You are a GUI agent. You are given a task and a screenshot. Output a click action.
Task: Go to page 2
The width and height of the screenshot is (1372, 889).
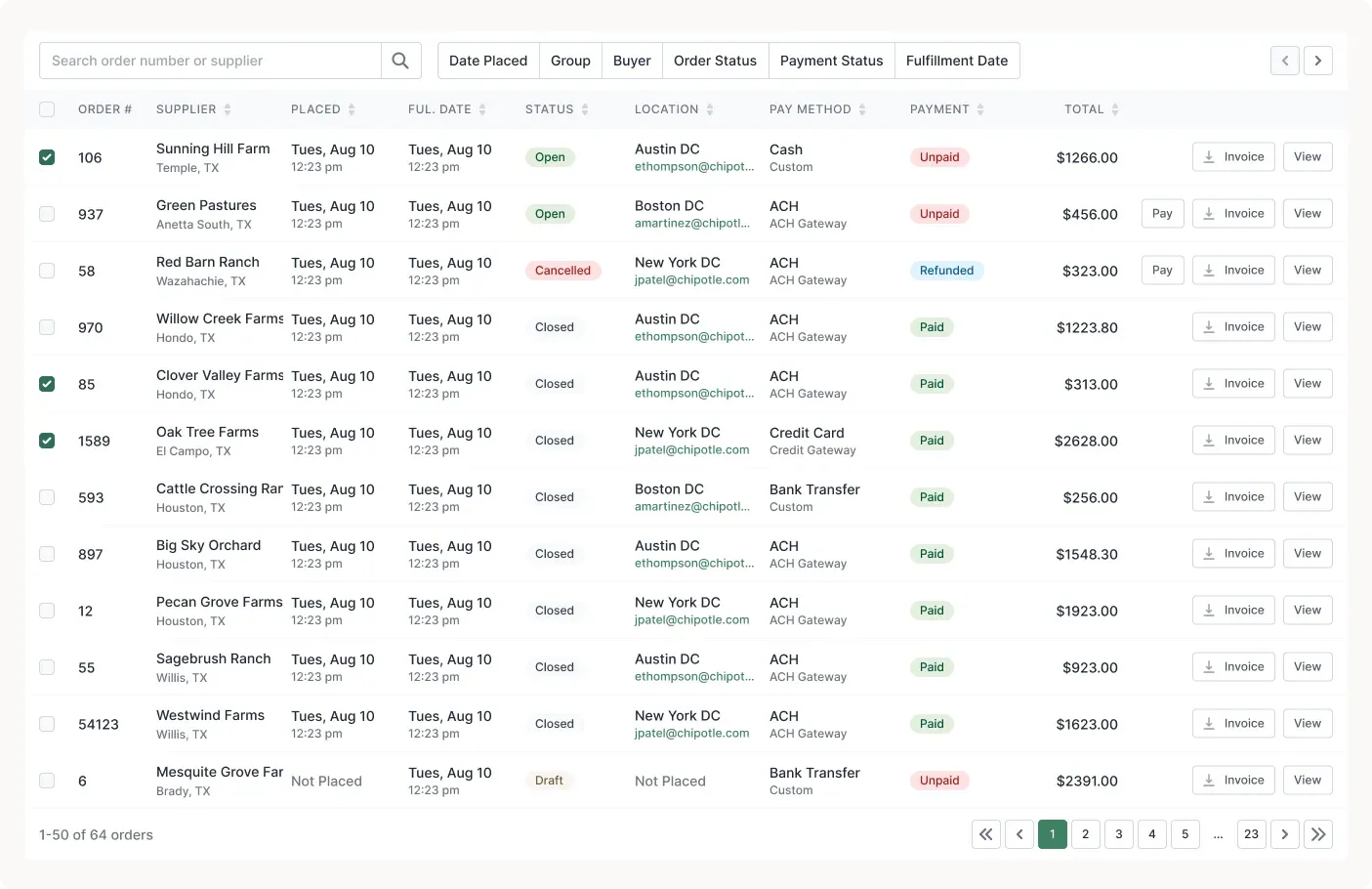pos(1086,834)
